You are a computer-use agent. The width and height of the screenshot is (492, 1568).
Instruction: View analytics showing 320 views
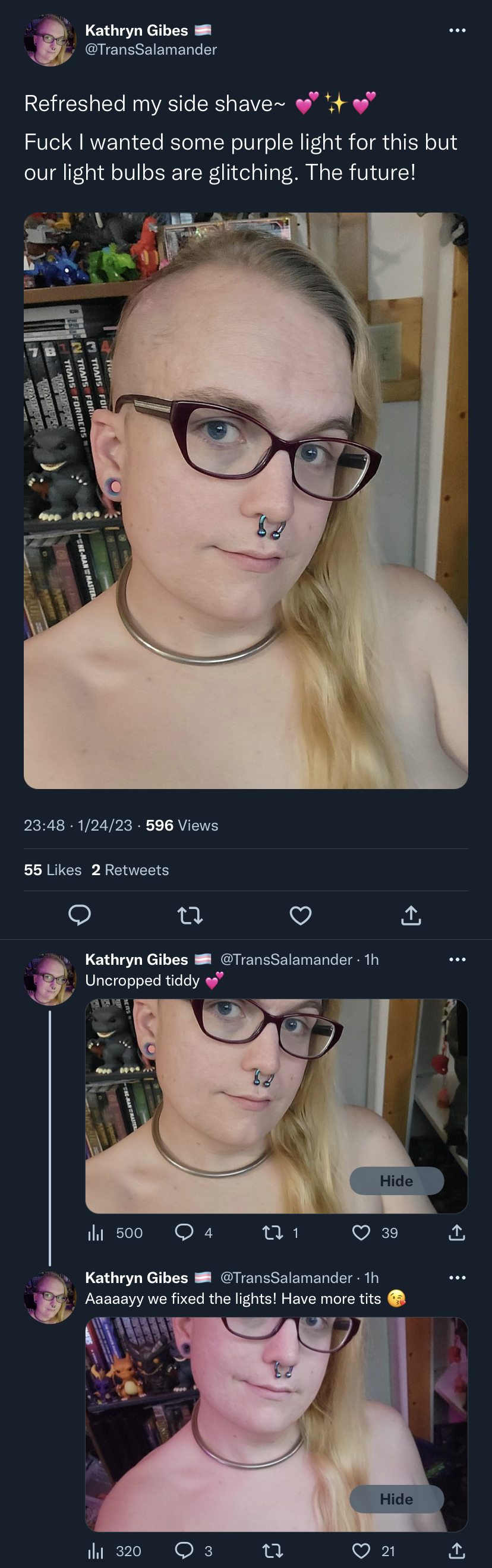click(x=115, y=1551)
